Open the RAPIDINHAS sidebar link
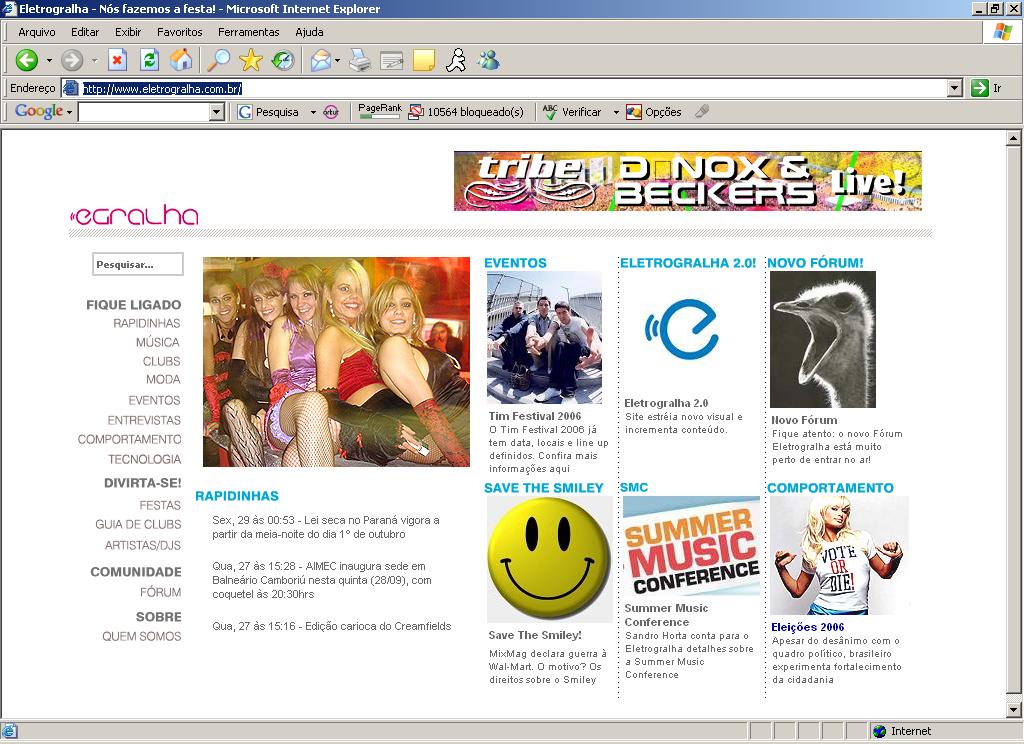This screenshot has width=1024, height=744. coord(146,323)
